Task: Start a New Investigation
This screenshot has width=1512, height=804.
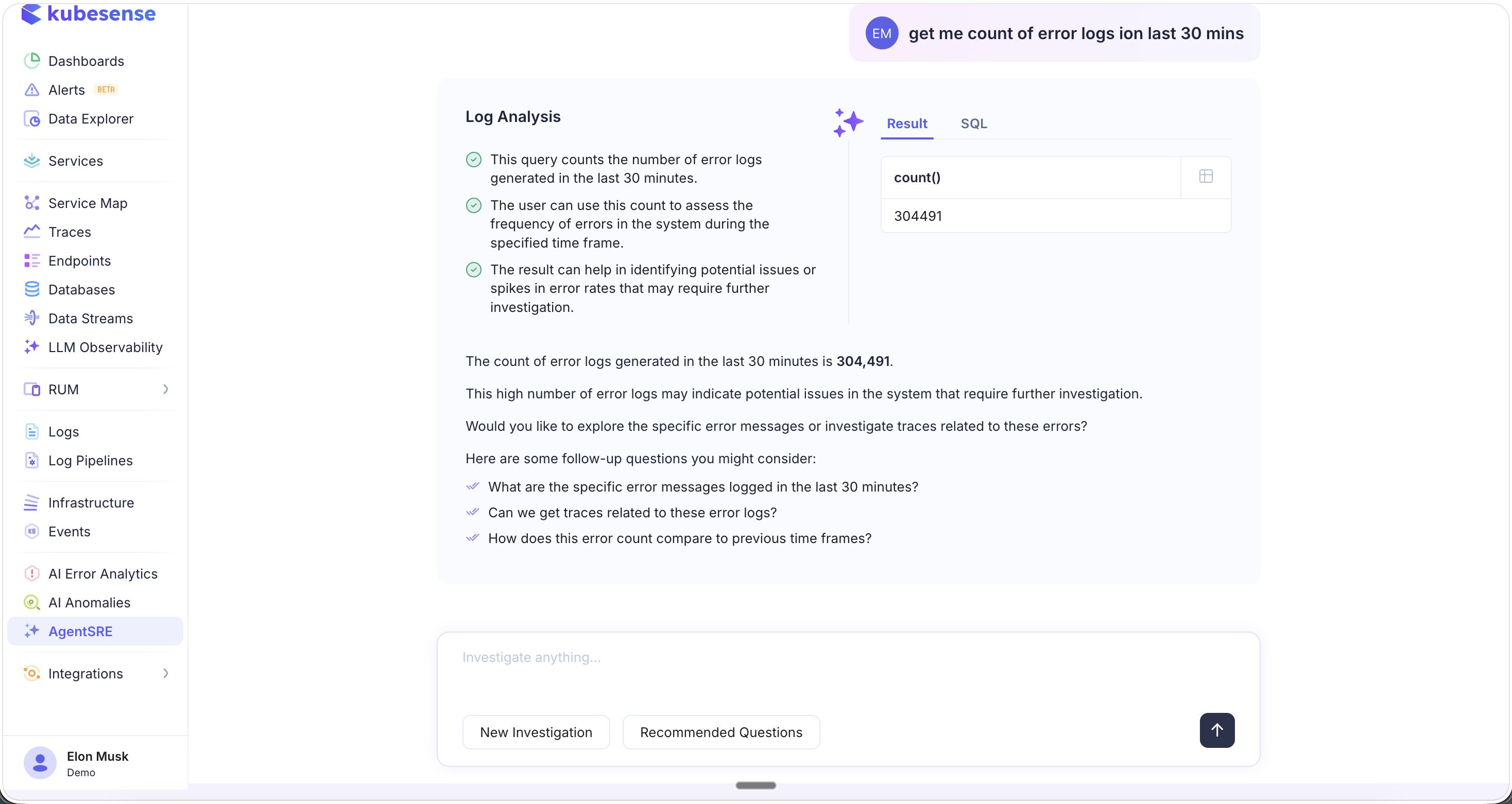Action: coord(536,732)
